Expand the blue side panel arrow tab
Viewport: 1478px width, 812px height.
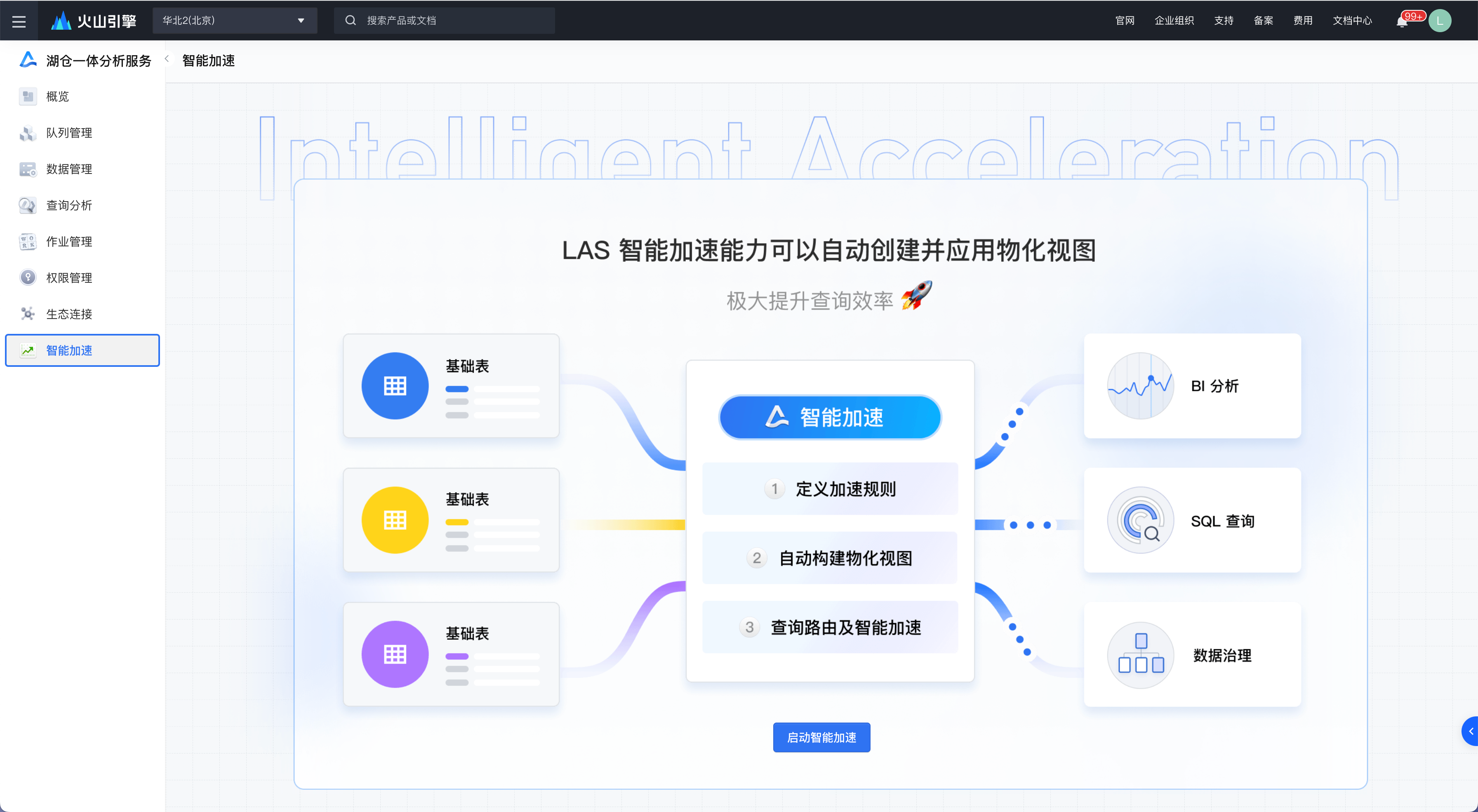pyautogui.click(x=1470, y=731)
